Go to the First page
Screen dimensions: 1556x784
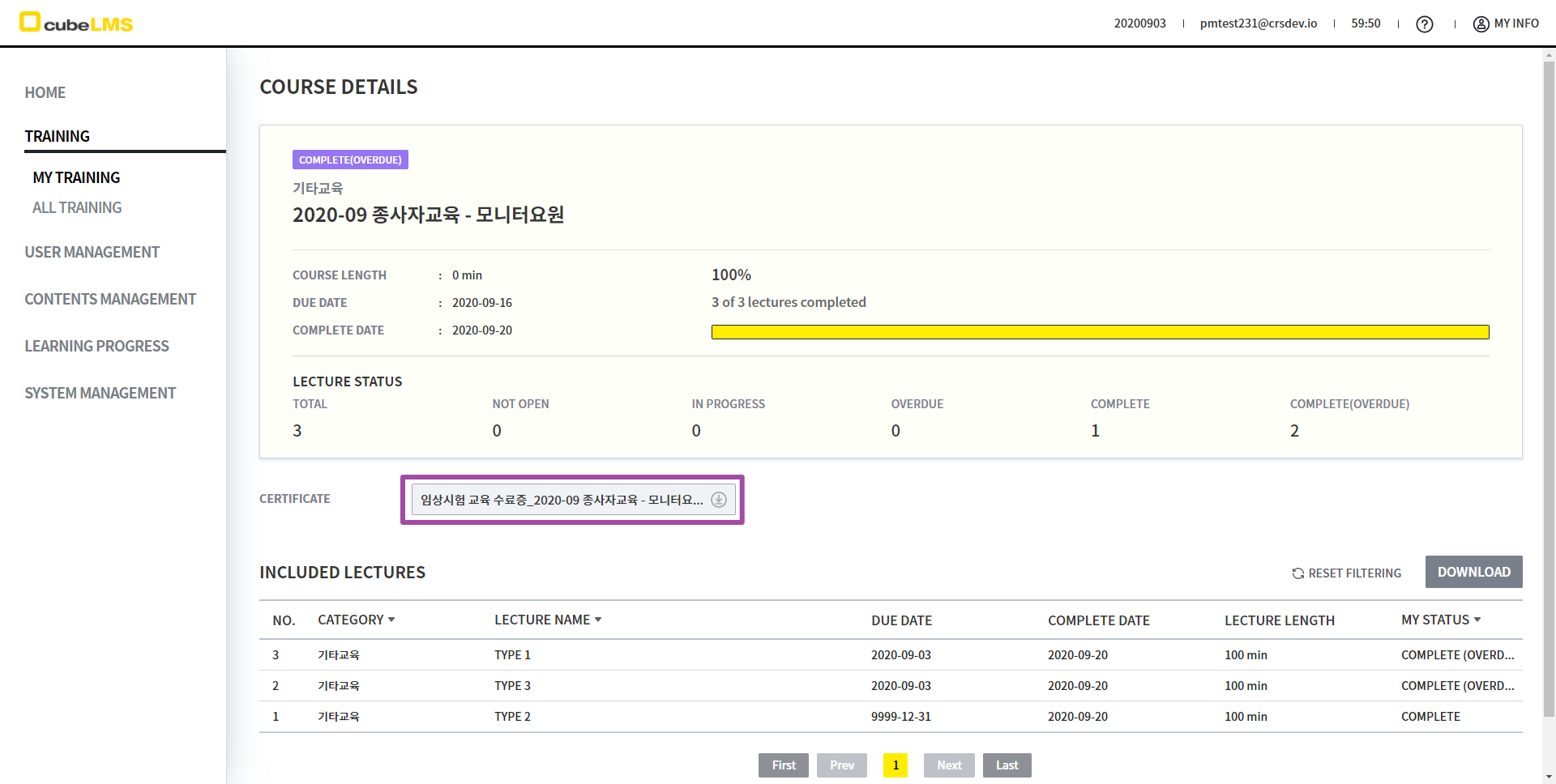783,765
